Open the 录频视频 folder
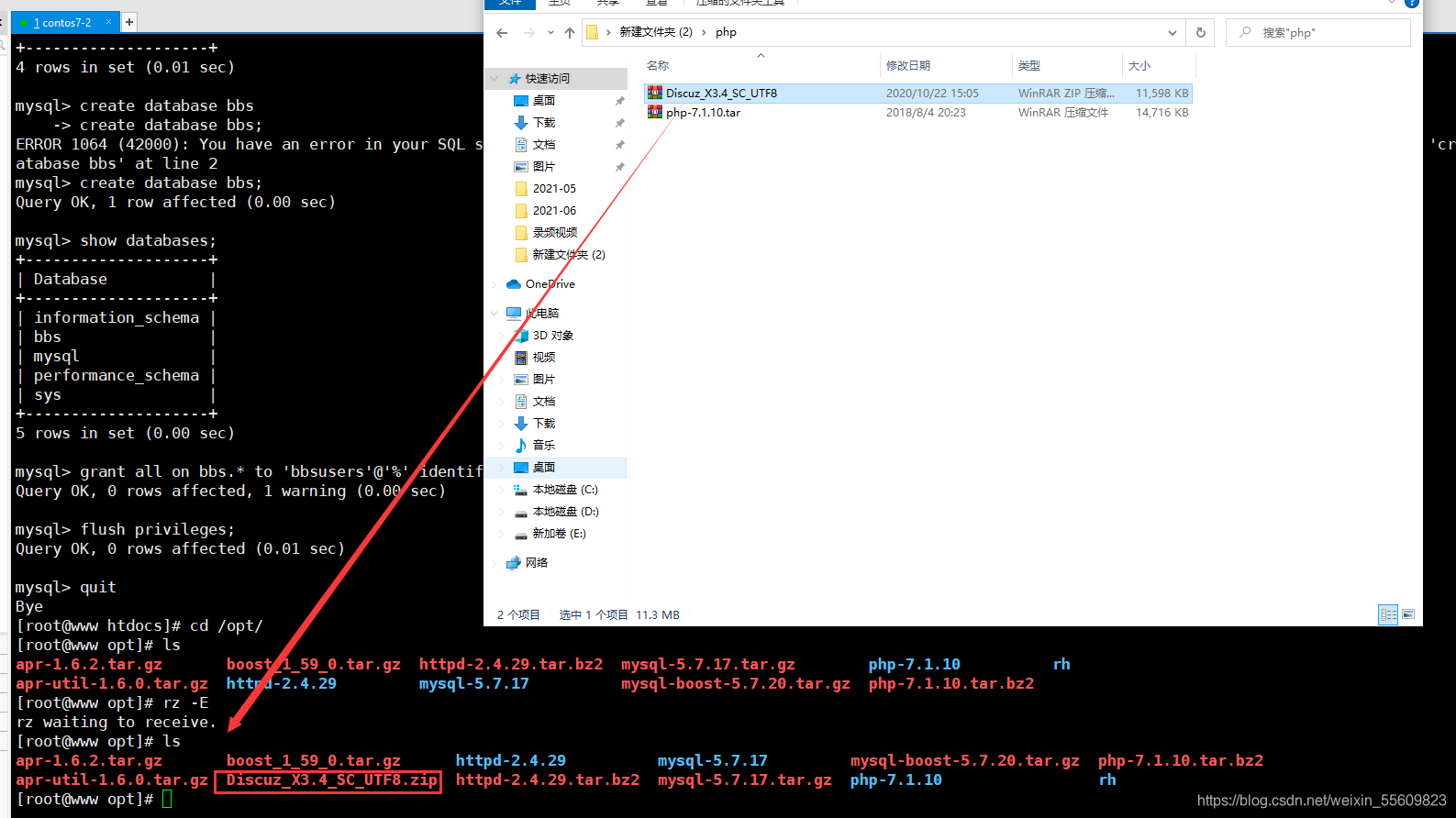 tap(555, 233)
